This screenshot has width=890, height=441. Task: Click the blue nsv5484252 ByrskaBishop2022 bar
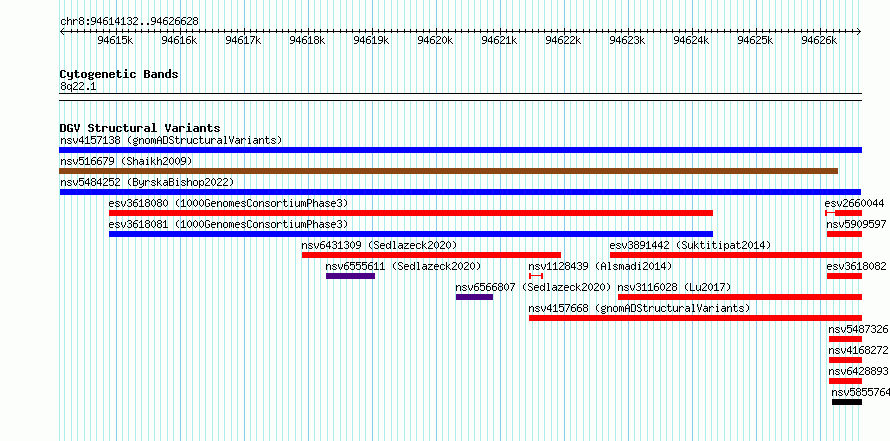tap(460, 192)
